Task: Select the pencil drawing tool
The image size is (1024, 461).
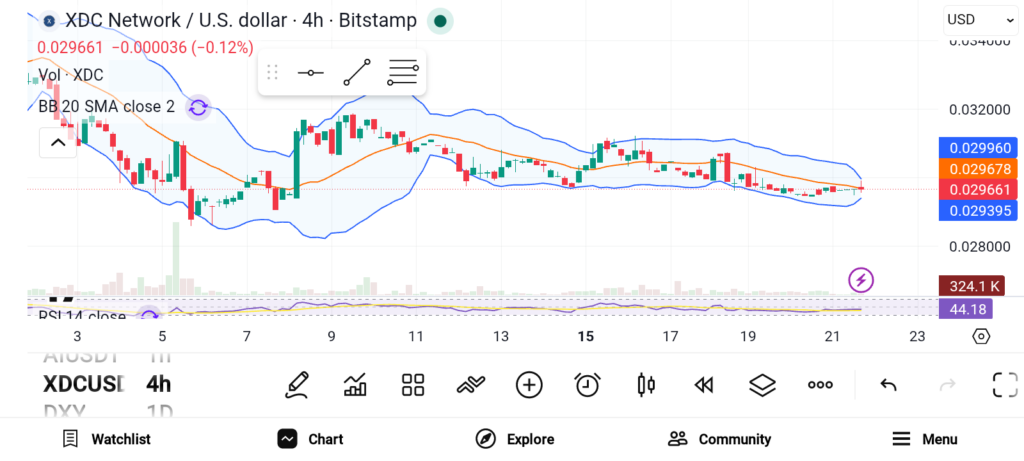Action: coord(297,385)
